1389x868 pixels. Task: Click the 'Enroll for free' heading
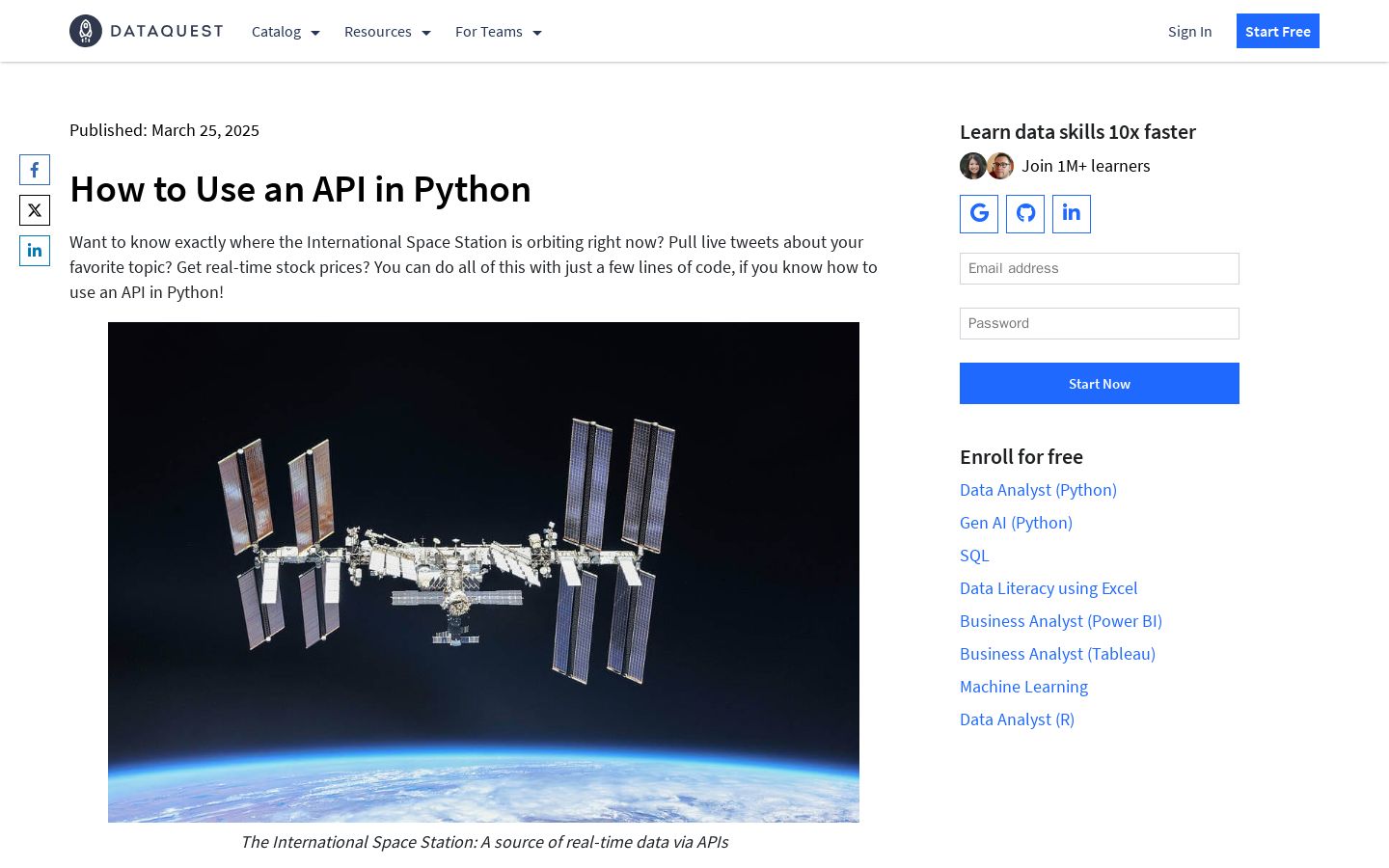click(1021, 457)
